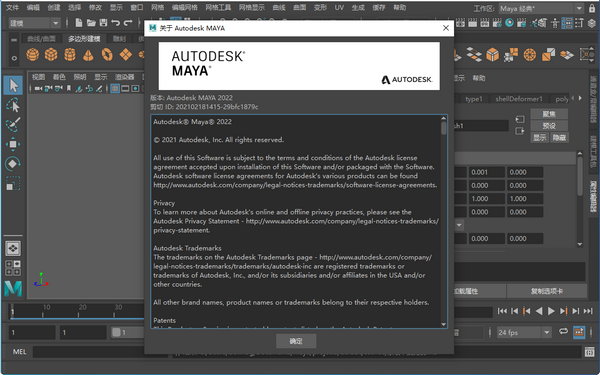Create a polygon cone from shelf
The image size is (600, 375).
[88, 55]
